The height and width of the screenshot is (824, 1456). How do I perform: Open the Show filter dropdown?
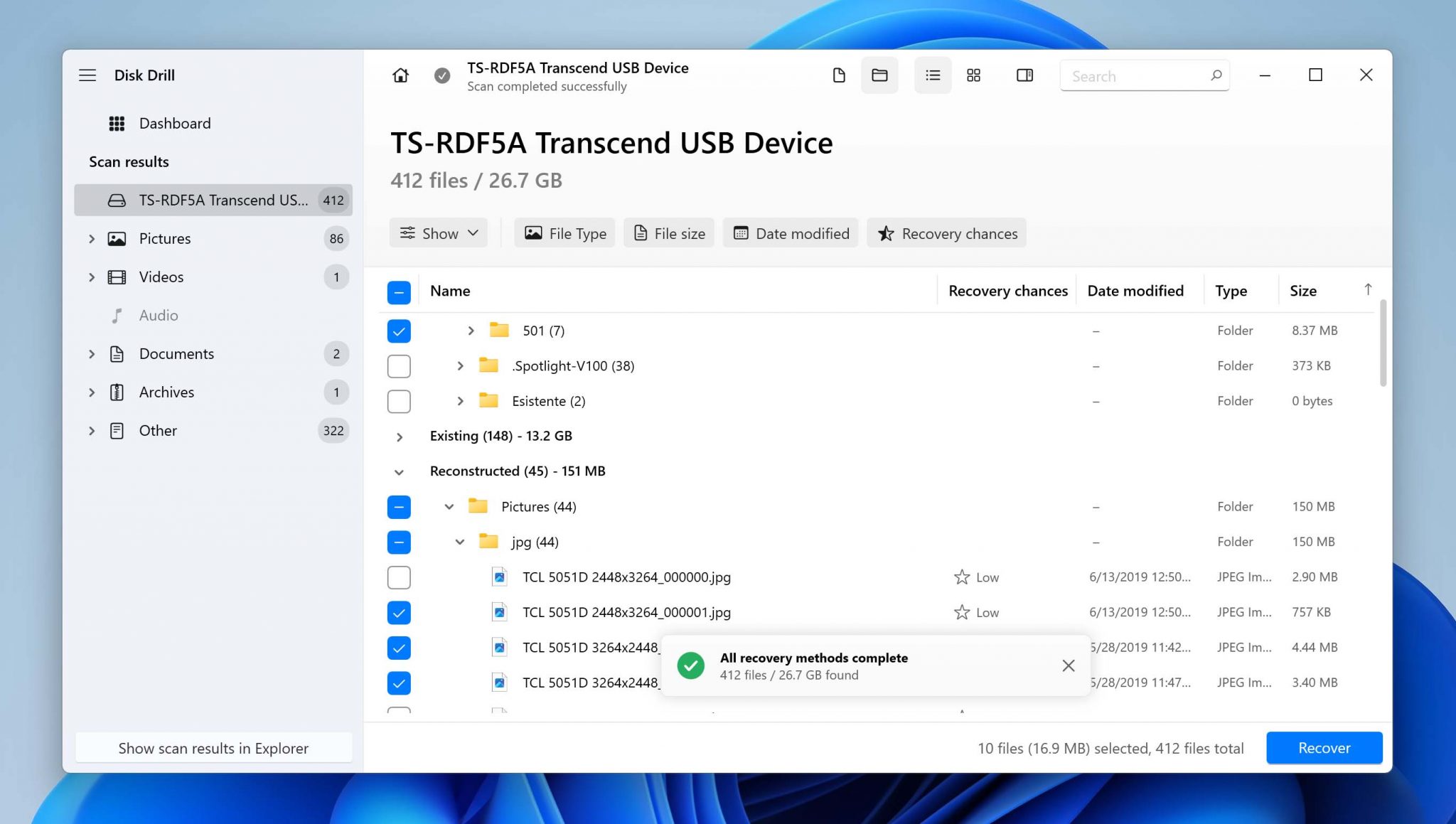click(x=438, y=232)
